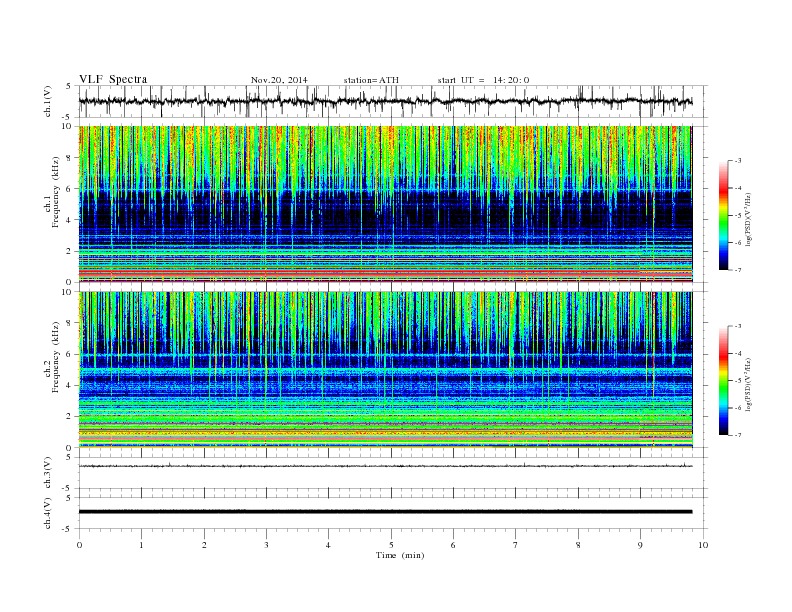The width and height of the screenshot is (792, 612).
Task: Select the date text "Nov.20, 2014"
Action: (x=279, y=80)
